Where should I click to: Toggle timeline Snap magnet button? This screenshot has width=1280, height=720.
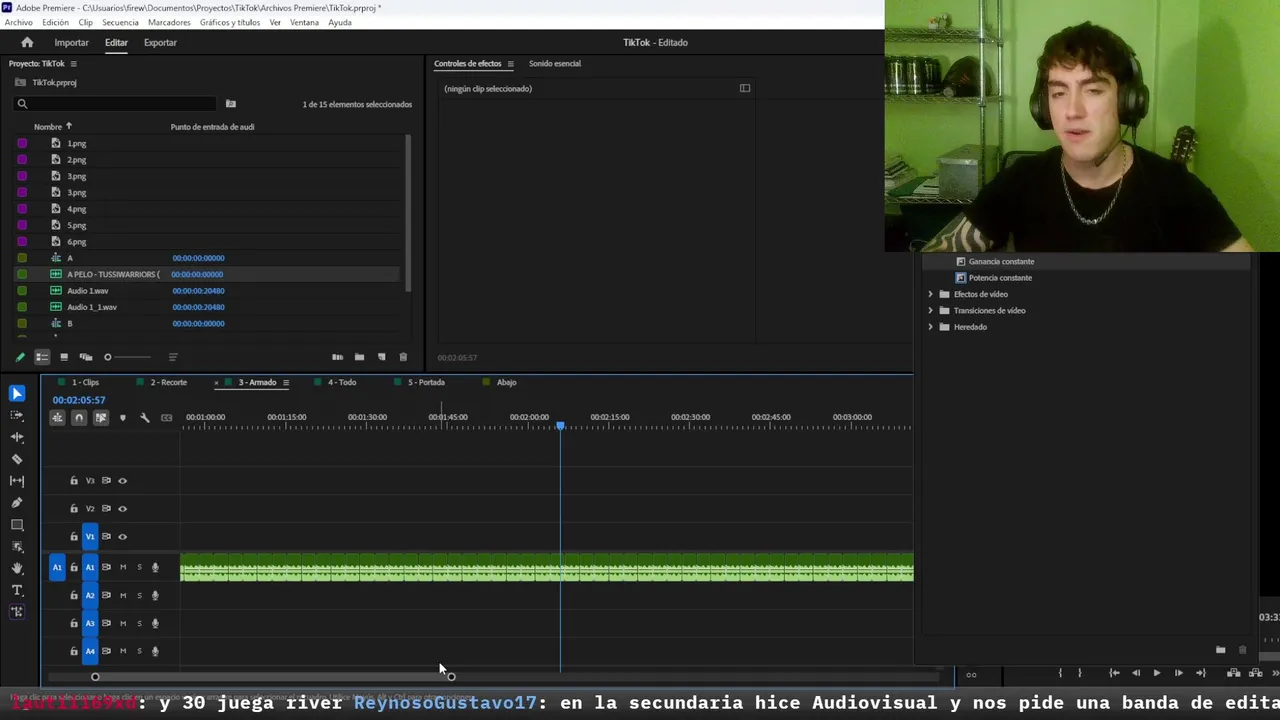click(79, 417)
